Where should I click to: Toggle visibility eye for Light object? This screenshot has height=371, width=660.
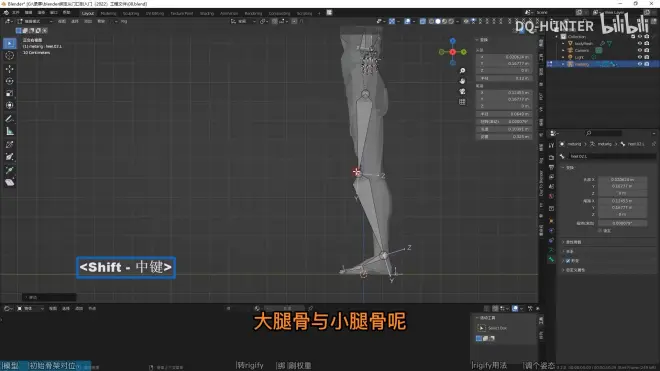coord(639,57)
